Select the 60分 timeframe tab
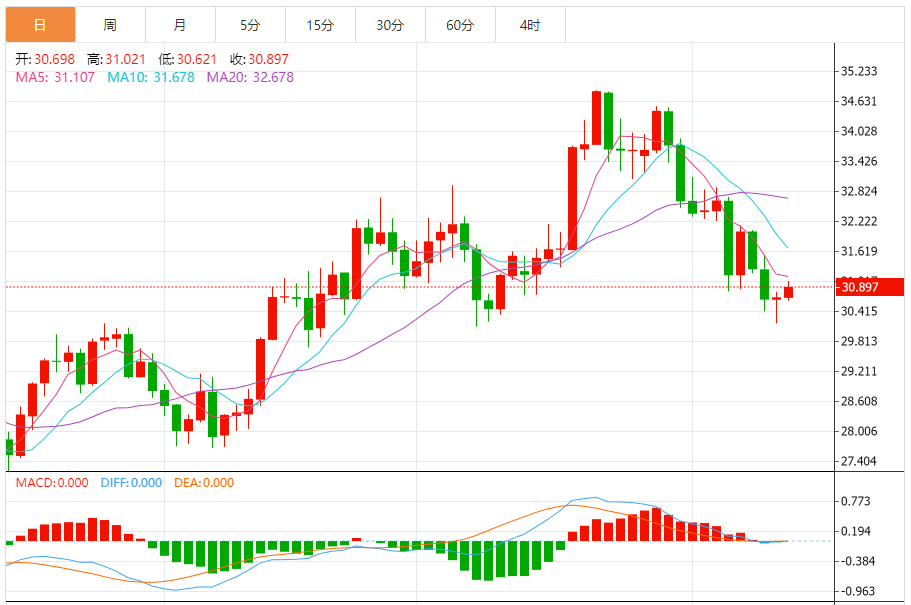The width and height of the screenshot is (911, 605). point(460,24)
